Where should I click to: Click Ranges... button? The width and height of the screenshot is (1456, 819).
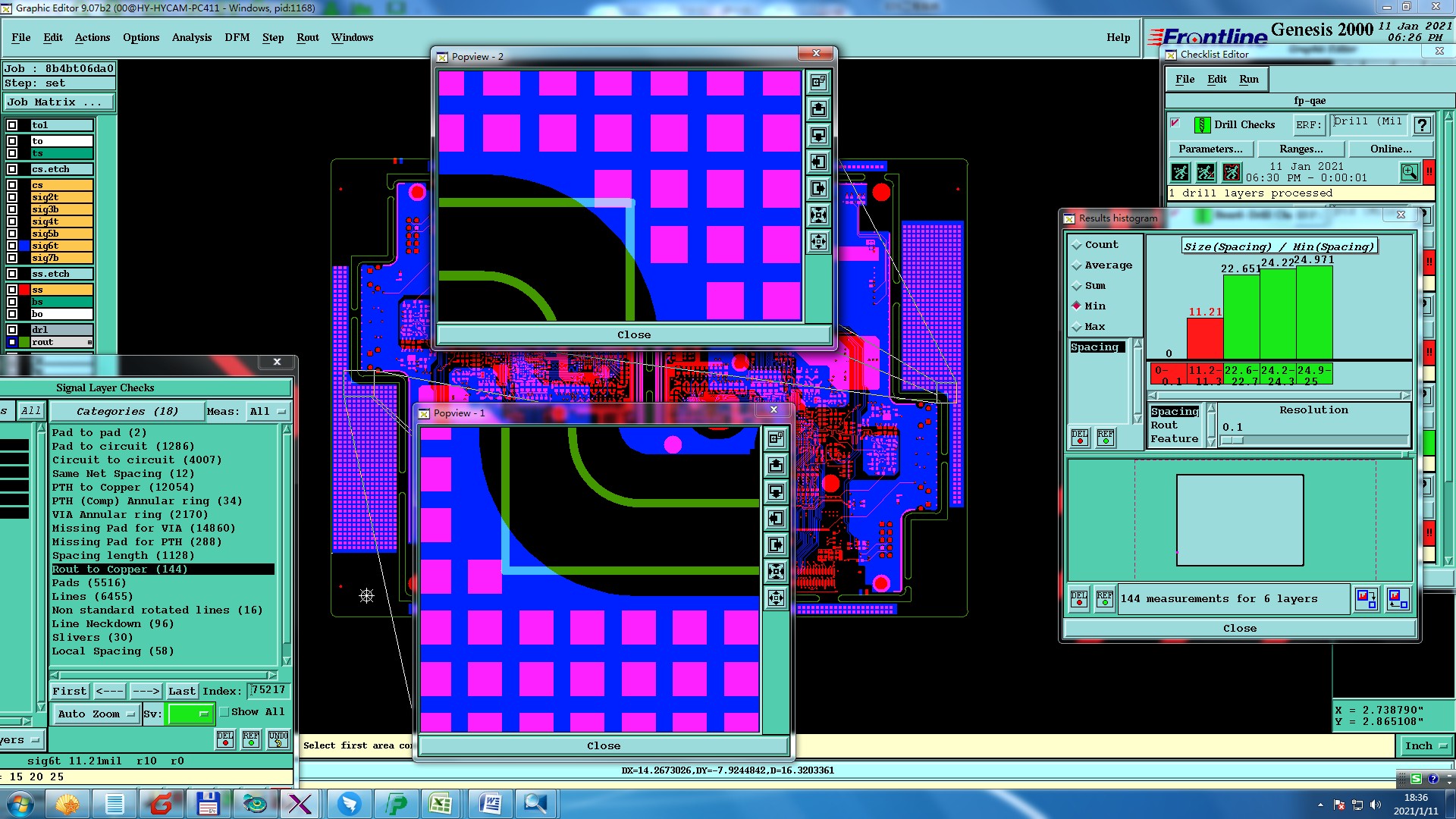(1301, 149)
